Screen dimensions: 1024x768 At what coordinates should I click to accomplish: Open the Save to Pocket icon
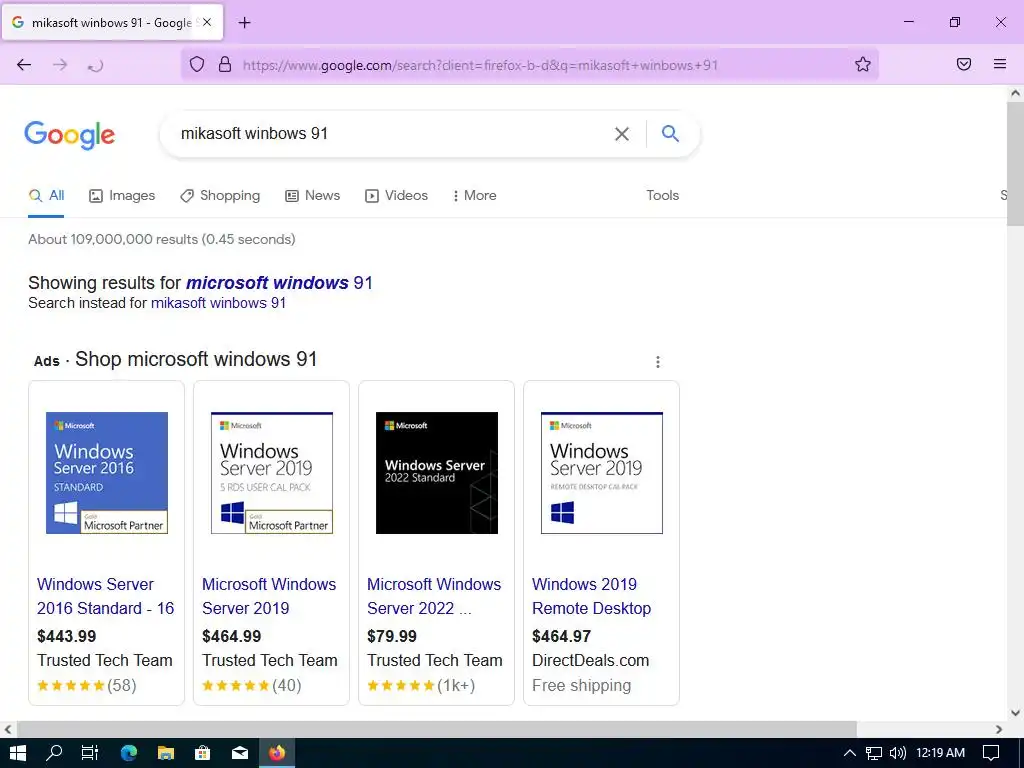(964, 64)
